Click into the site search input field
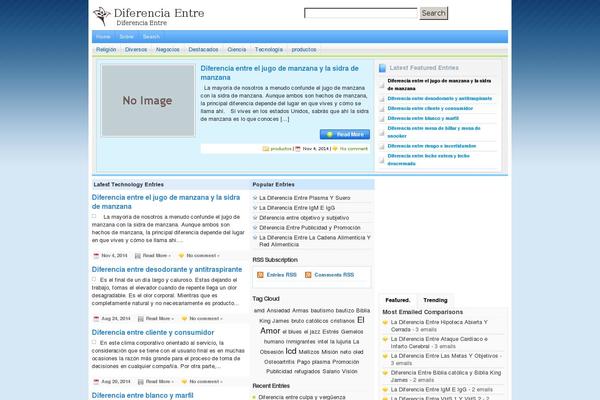The image size is (600, 400). tap(360, 13)
